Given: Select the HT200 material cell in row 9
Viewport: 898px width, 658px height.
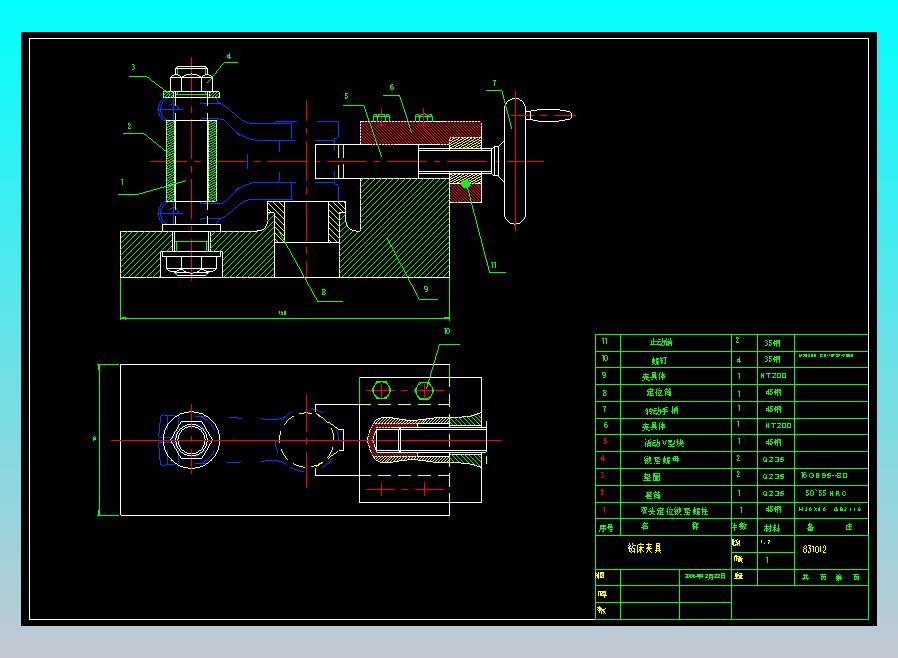Looking at the screenshot, I should coord(773,376).
